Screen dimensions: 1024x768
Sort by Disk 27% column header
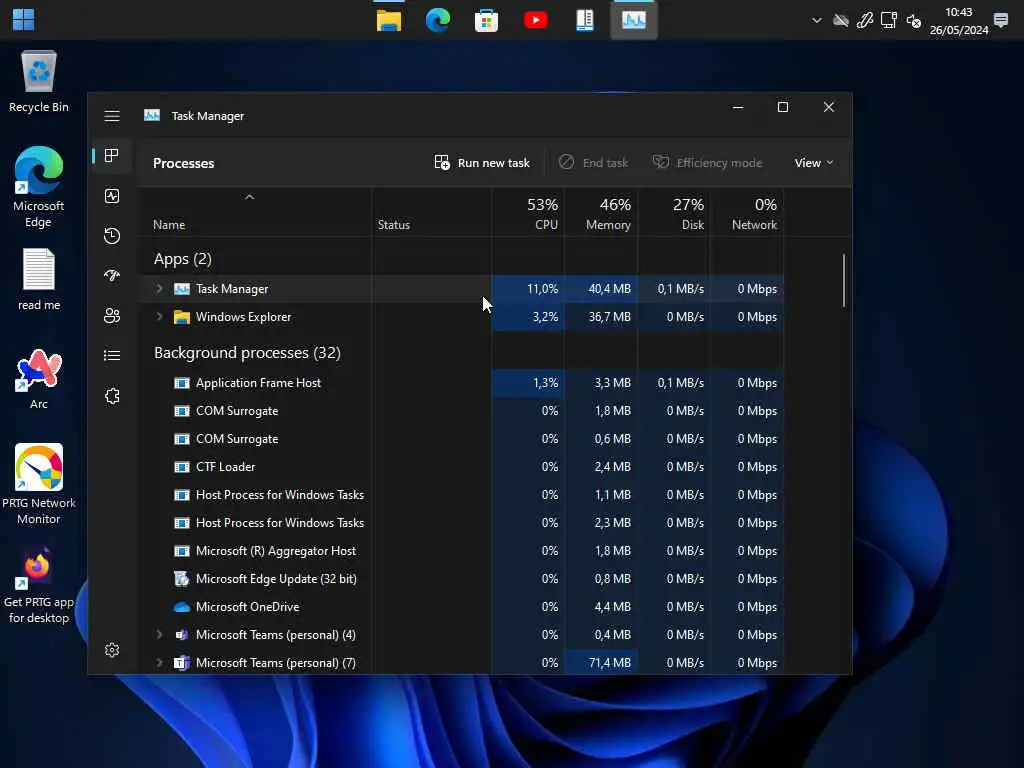(x=674, y=213)
